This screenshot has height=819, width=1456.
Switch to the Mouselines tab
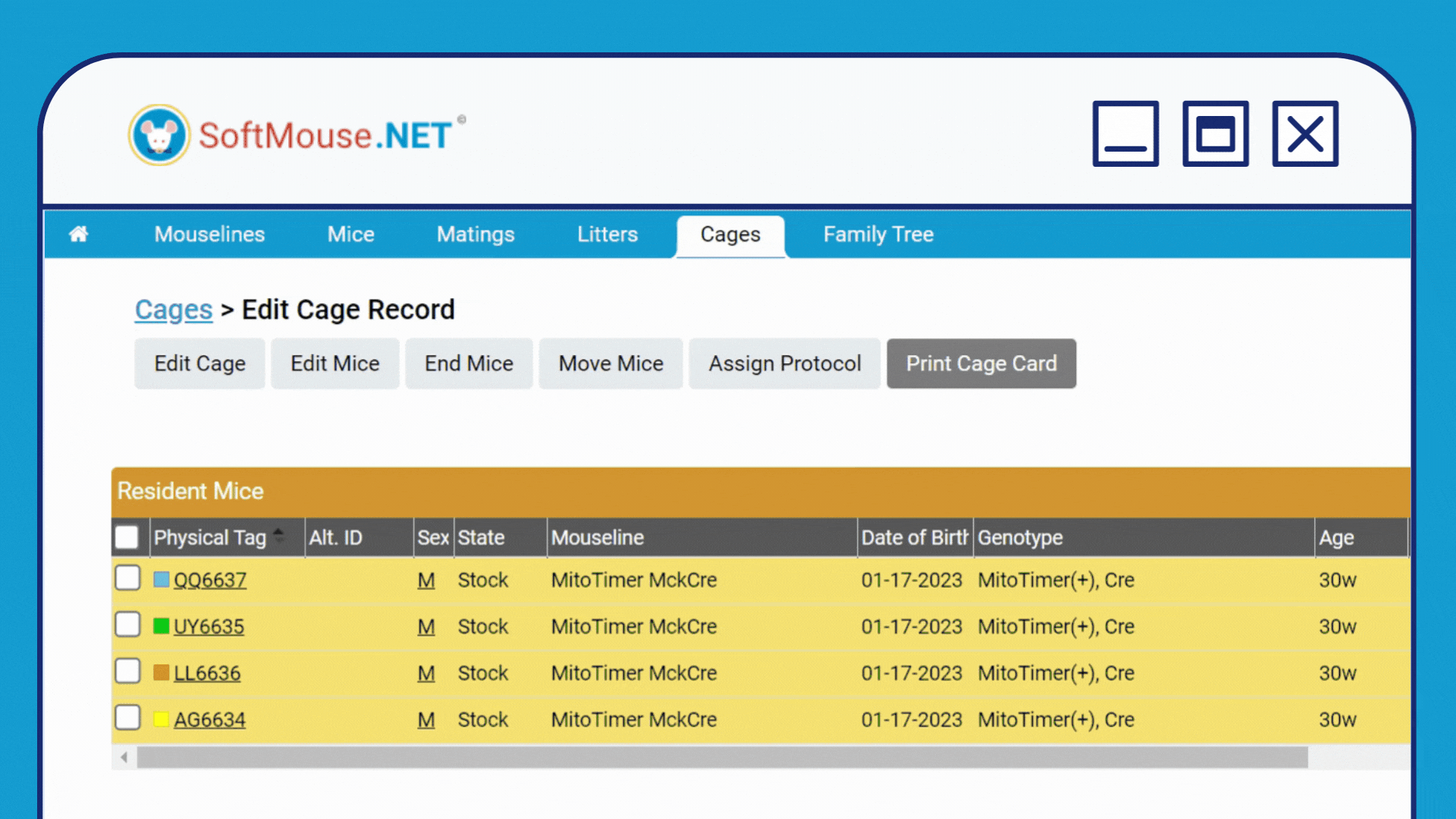(209, 234)
